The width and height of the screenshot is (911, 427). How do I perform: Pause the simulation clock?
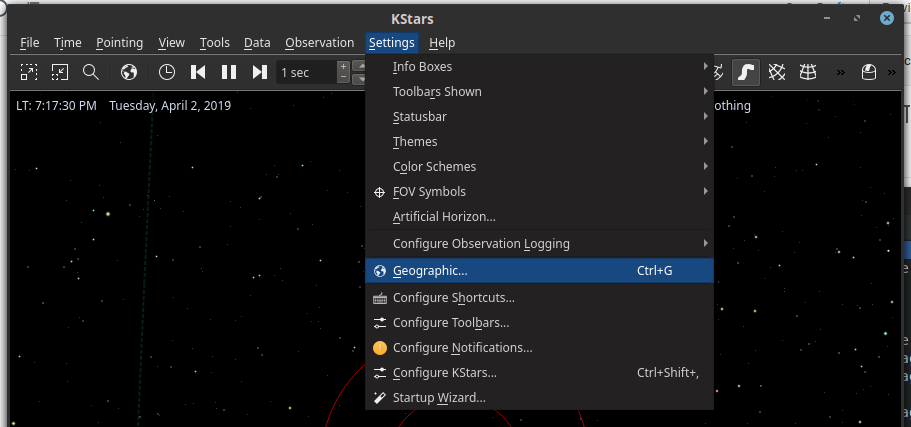tap(228, 72)
